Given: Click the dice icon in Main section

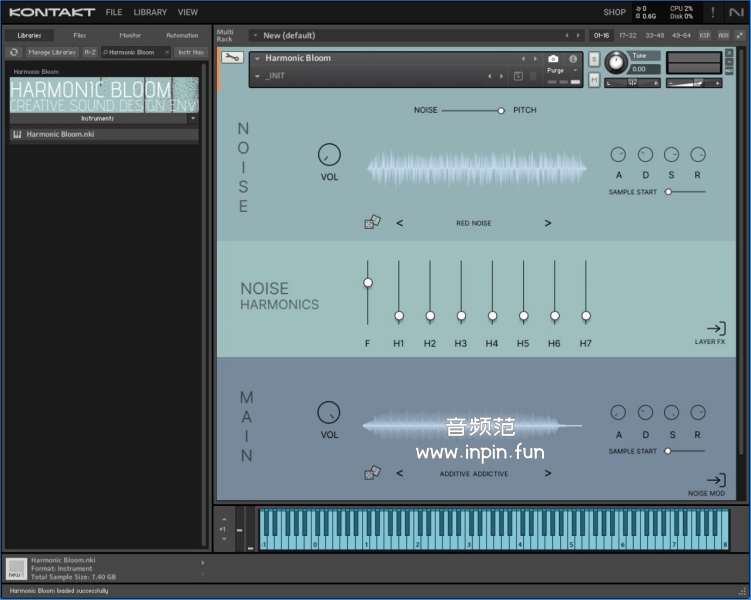Looking at the screenshot, I should coord(372,473).
